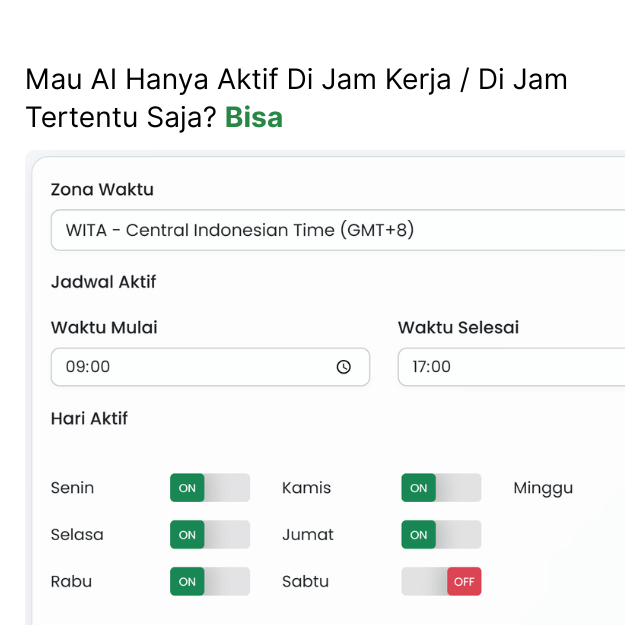Disable the Jumat toggle switch
The image size is (625, 625).
click(441, 535)
